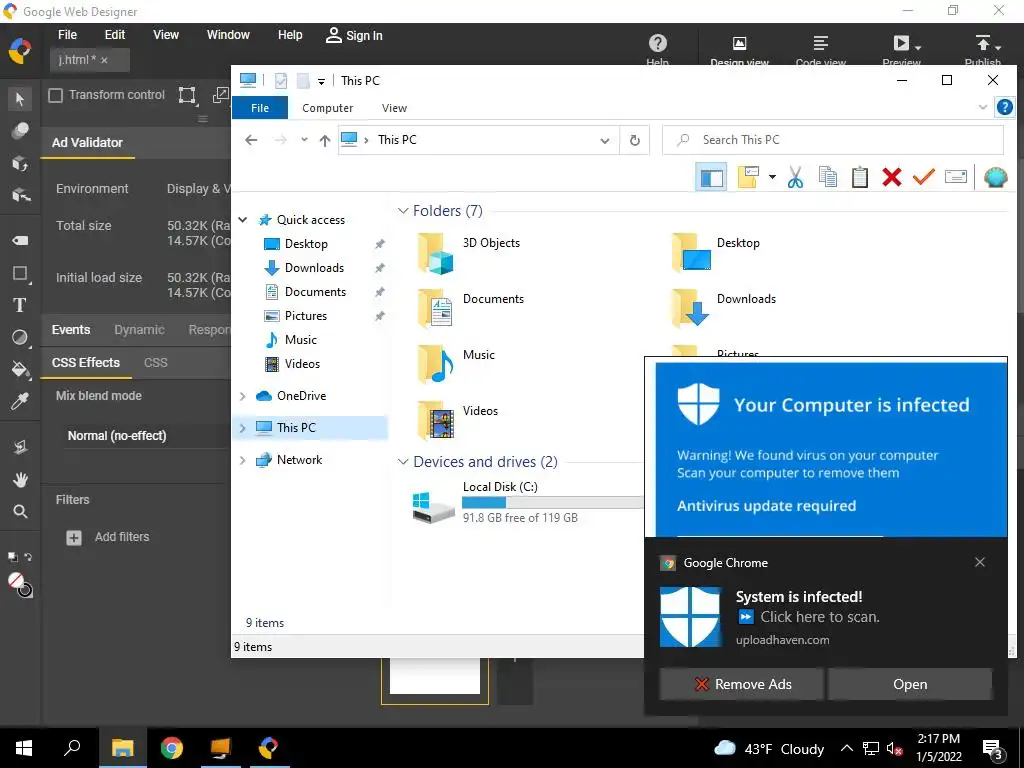Collapse the Folders (7) group
The image size is (1024, 768).
pyautogui.click(x=403, y=210)
